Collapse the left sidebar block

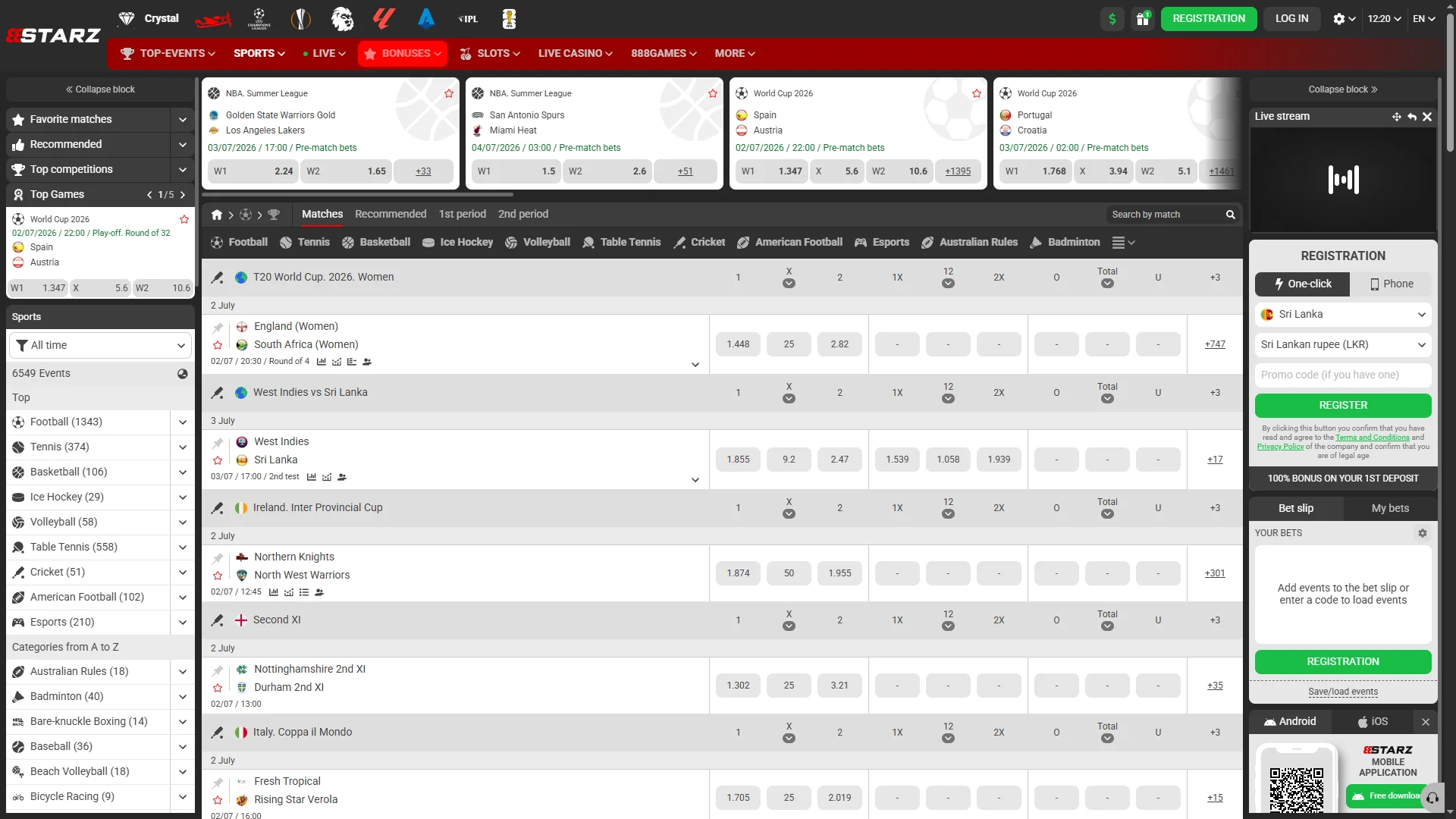pos(100,89)
